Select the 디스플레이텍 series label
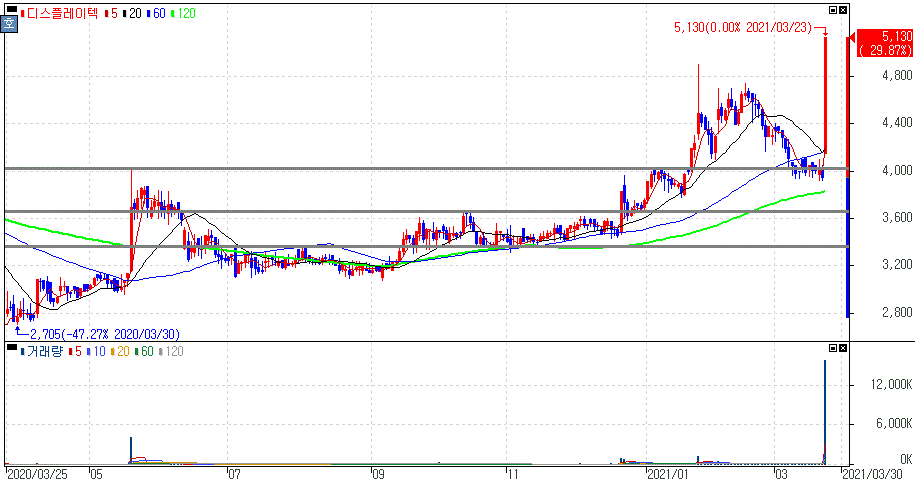This screenshot has height=483, width=915. tap(60, 13)
